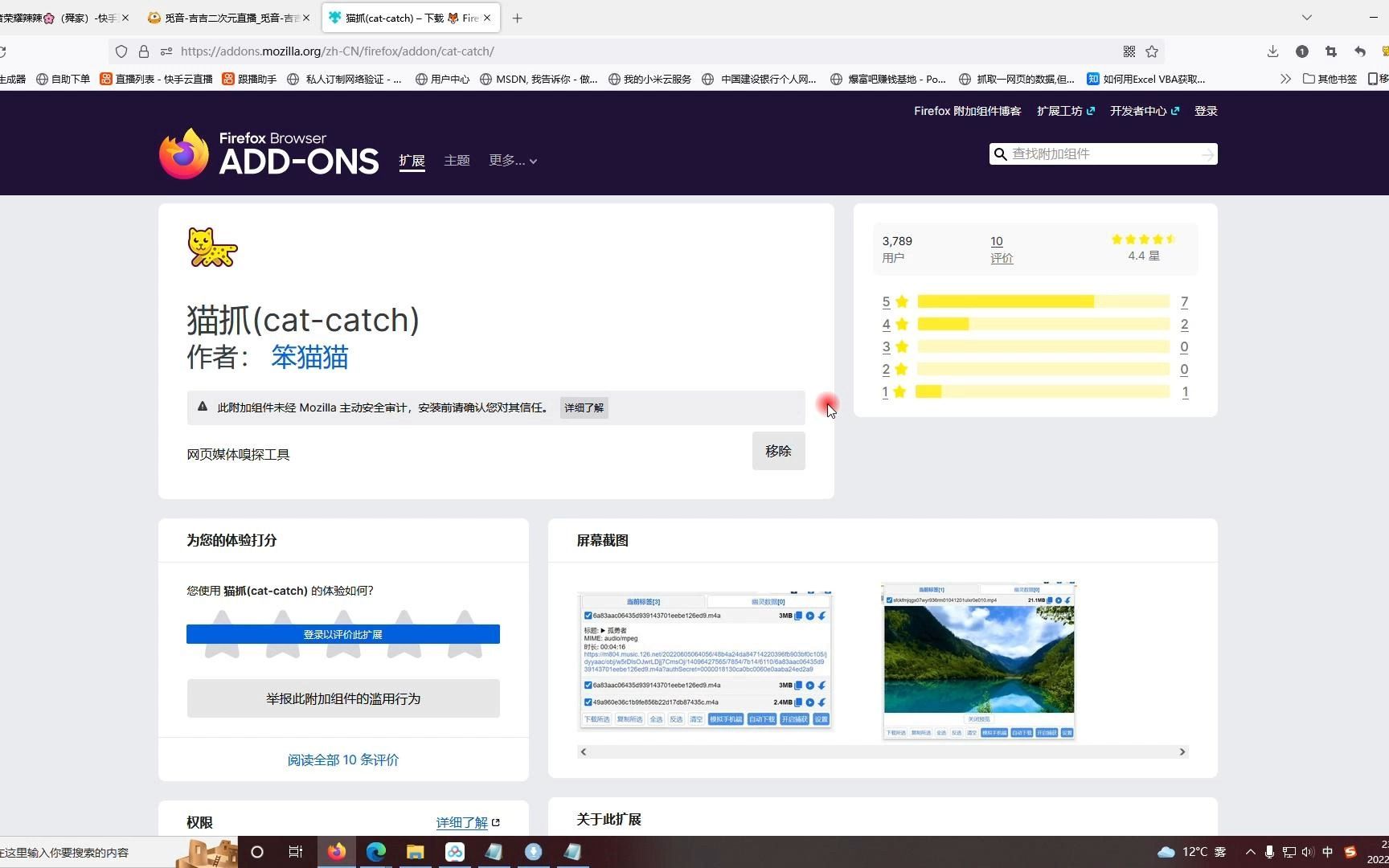Click the padlock site security icon
Screen dimensions: 1389x868
pyautogui.click(x=144, y=51)
